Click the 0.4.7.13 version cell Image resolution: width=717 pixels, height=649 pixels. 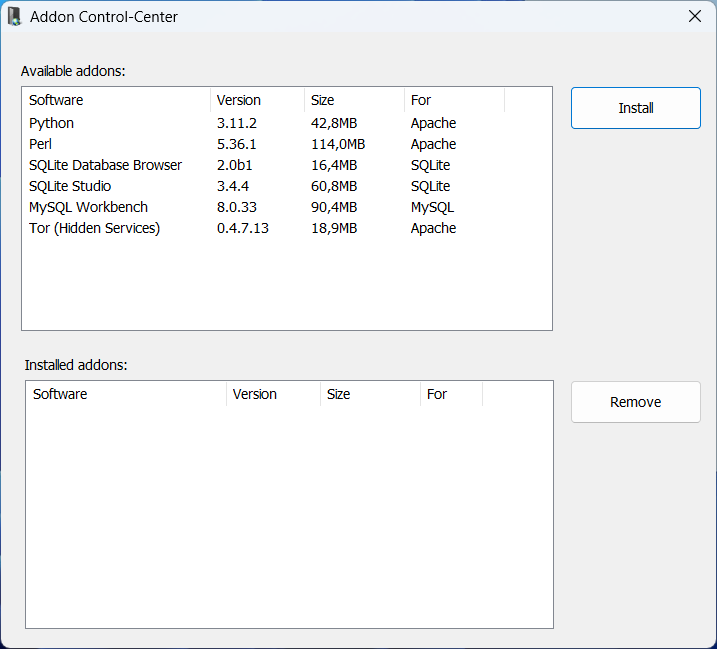click(243, 228)
